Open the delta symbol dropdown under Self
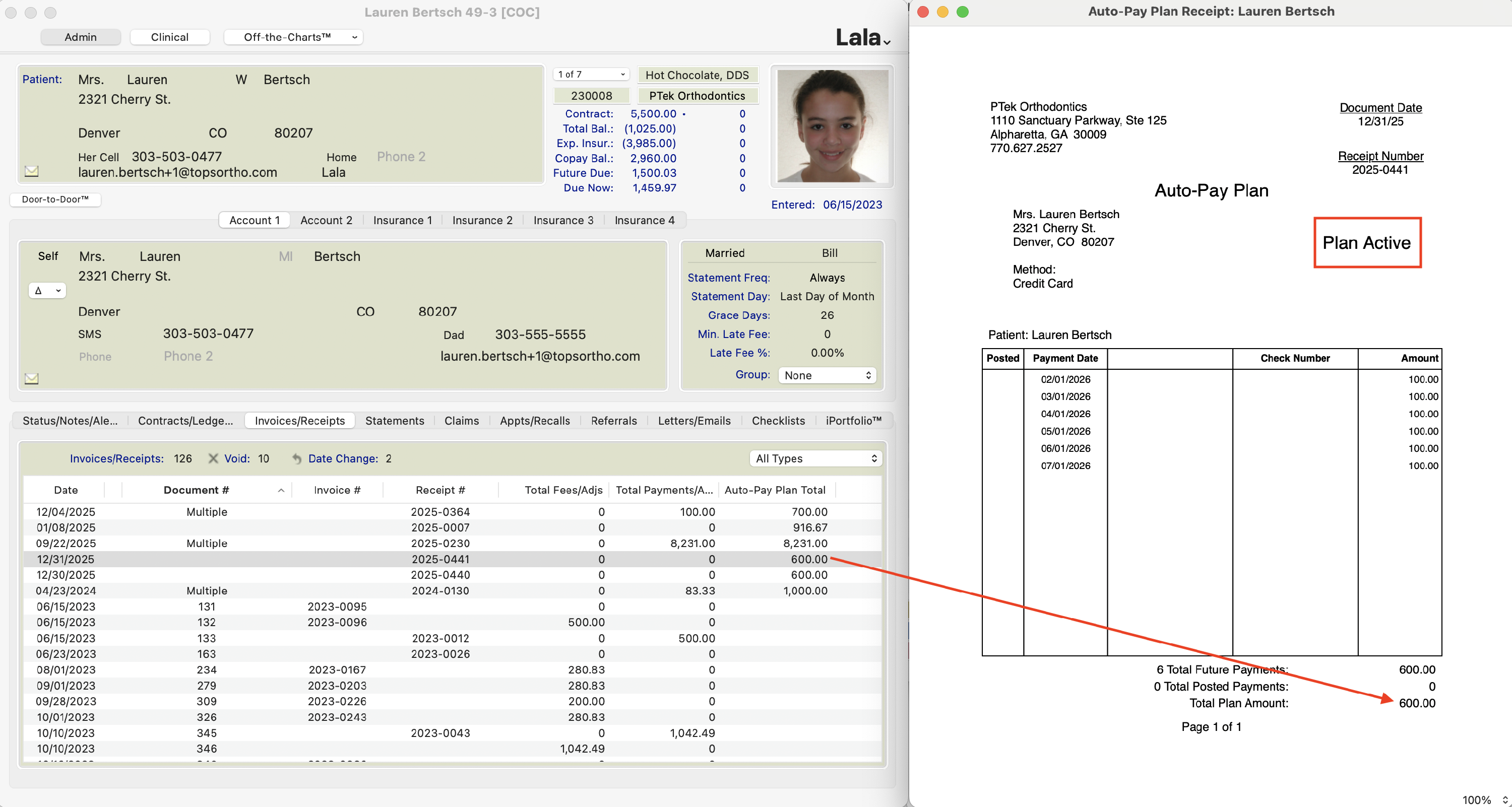1512x807 pixels. tap(47, 290)
